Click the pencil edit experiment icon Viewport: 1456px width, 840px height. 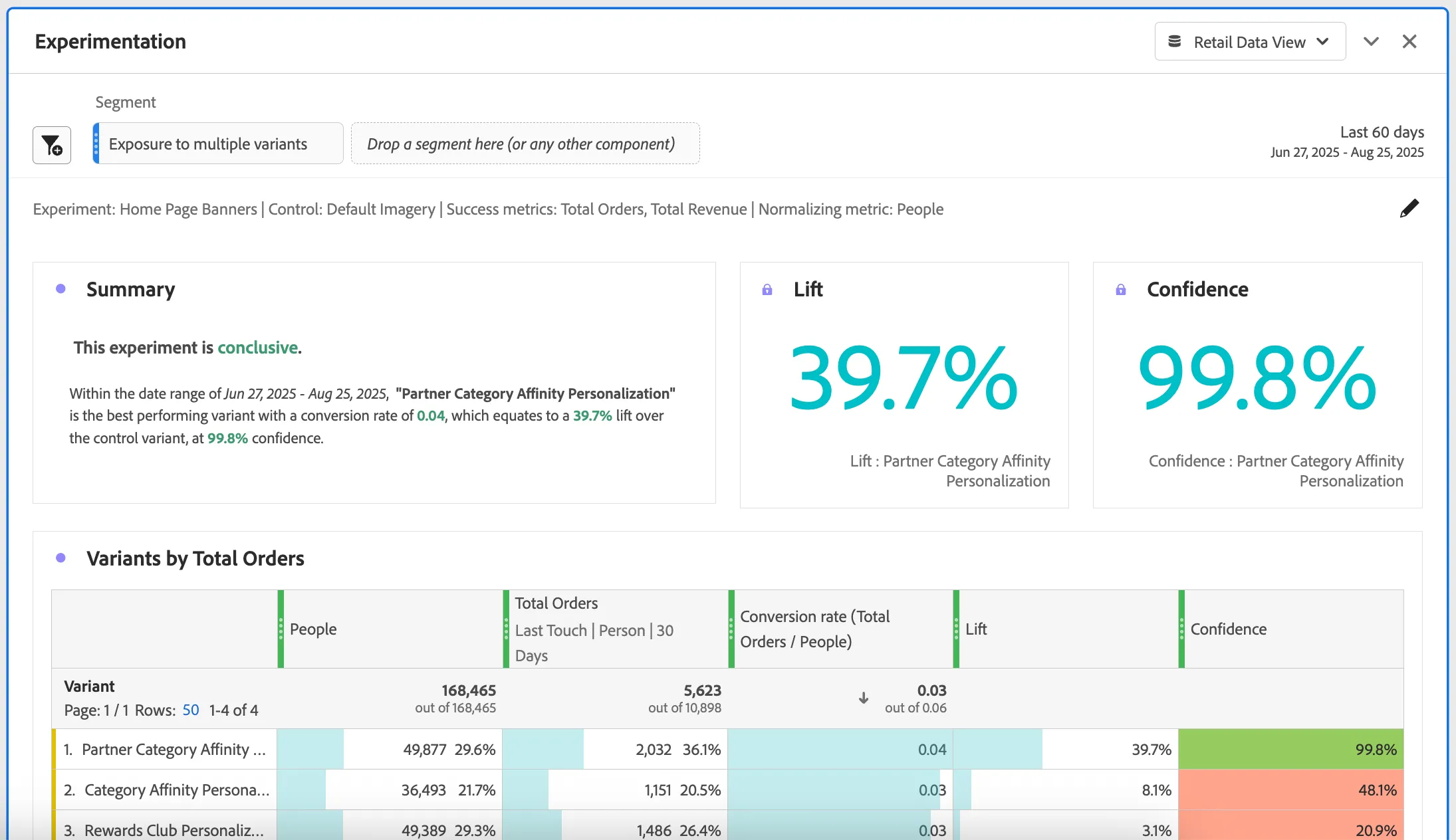1409,209
